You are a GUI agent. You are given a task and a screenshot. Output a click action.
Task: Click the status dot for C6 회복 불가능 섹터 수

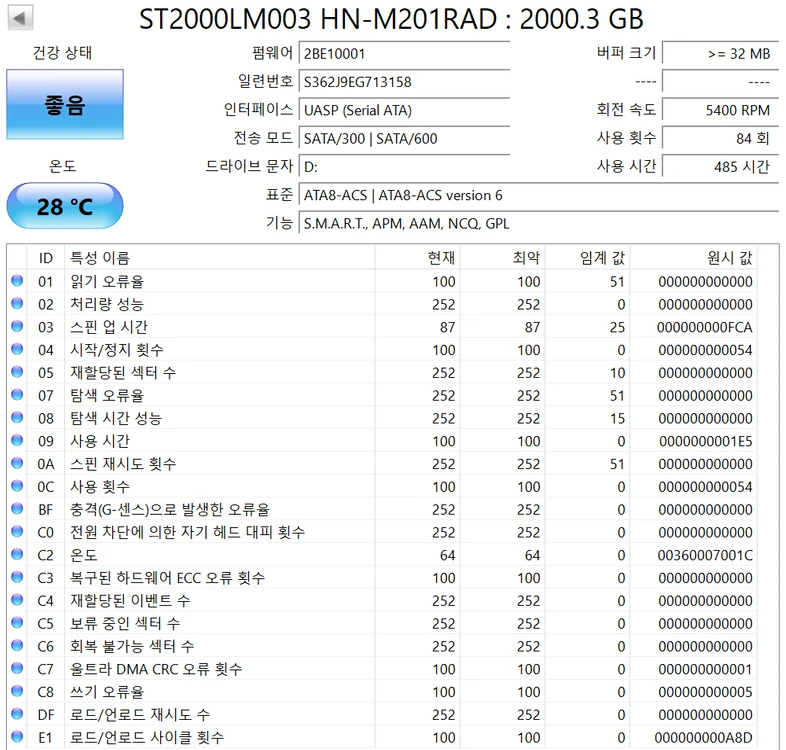[17, 646]
